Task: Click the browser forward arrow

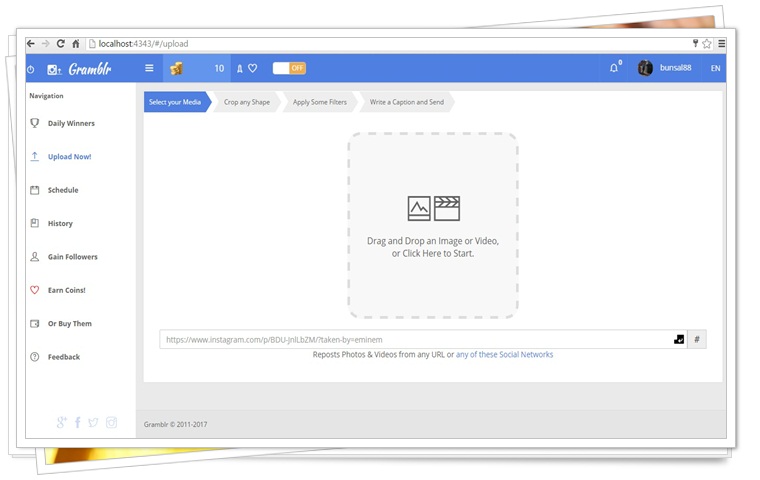Action: click(x=46, y=44)
